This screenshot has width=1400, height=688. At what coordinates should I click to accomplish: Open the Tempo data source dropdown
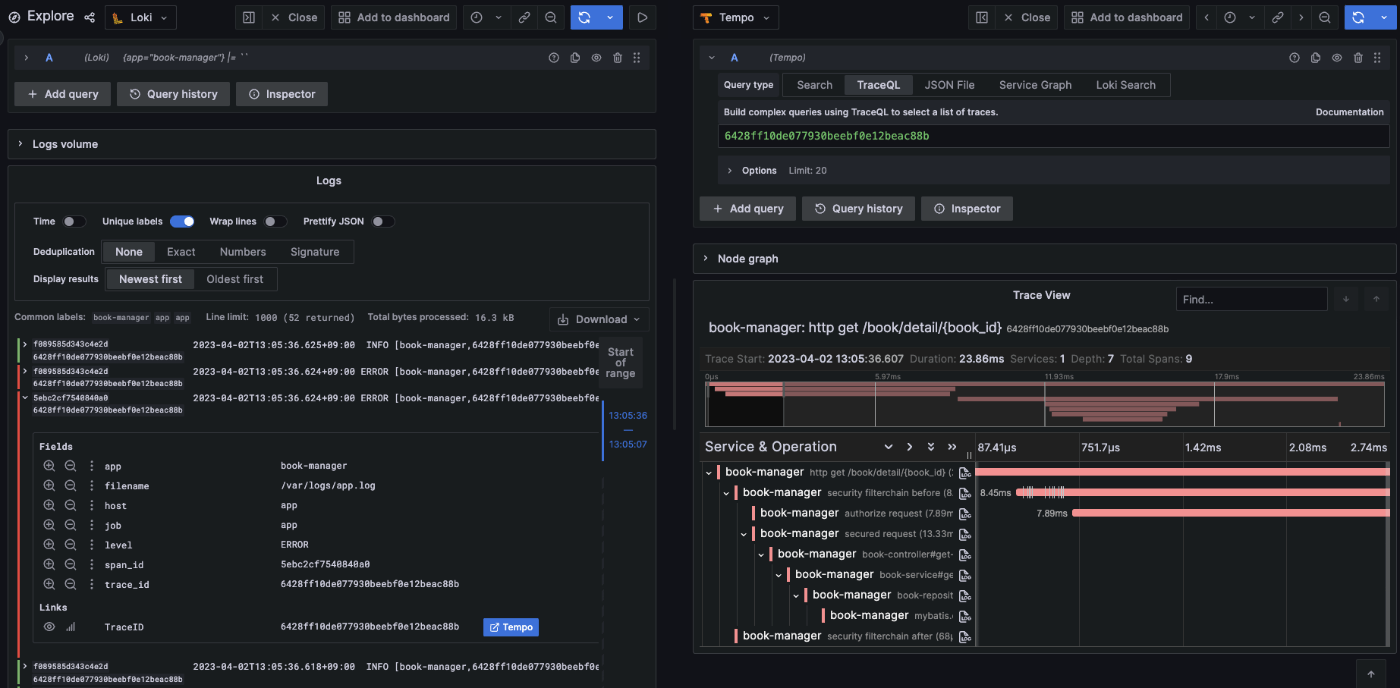738,17
